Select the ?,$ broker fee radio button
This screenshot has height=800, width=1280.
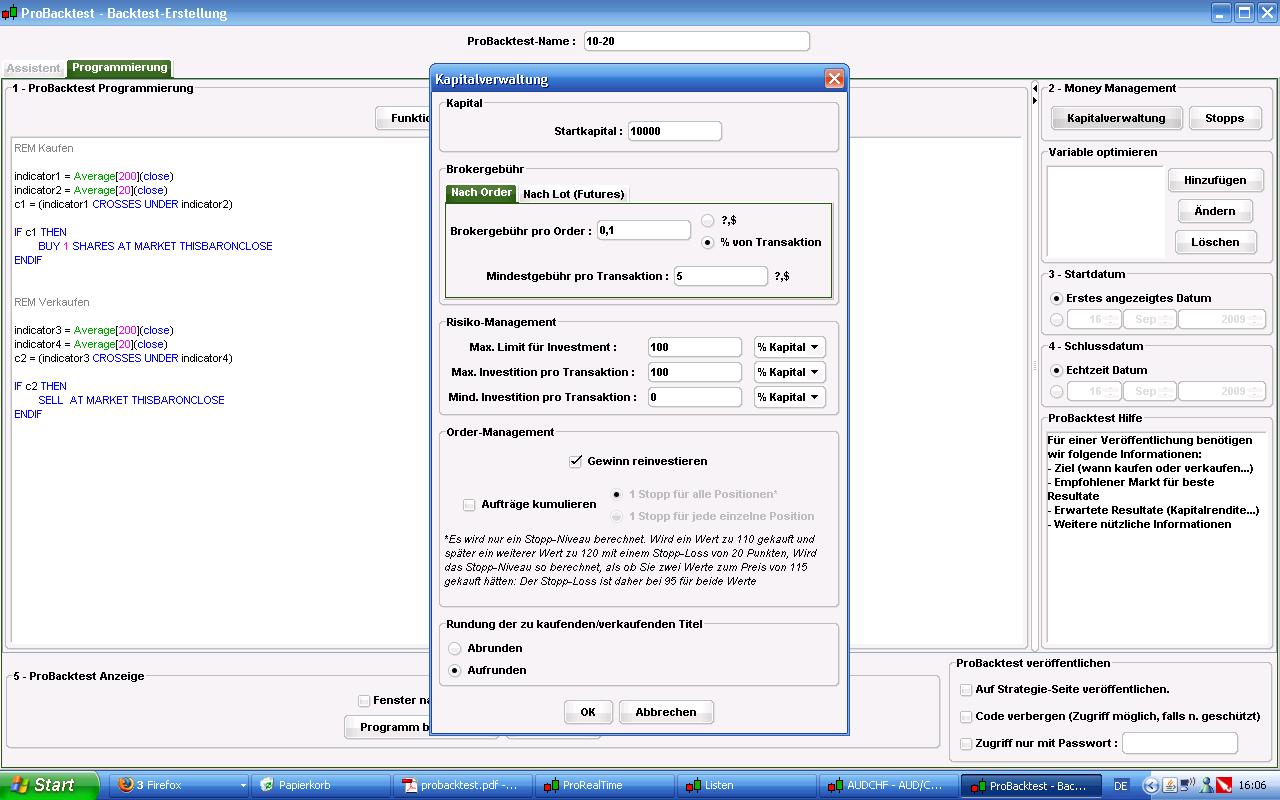coord(708,220)
